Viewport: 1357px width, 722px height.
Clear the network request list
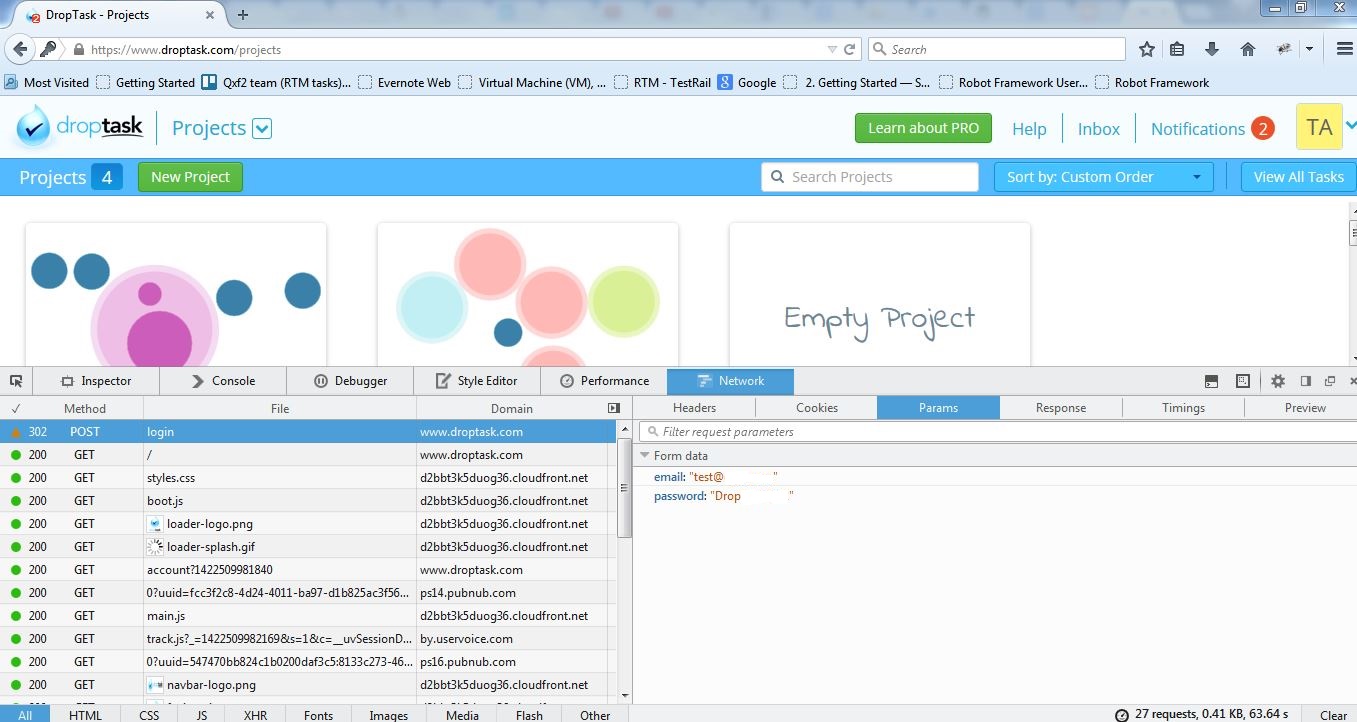pos(1333,715)
